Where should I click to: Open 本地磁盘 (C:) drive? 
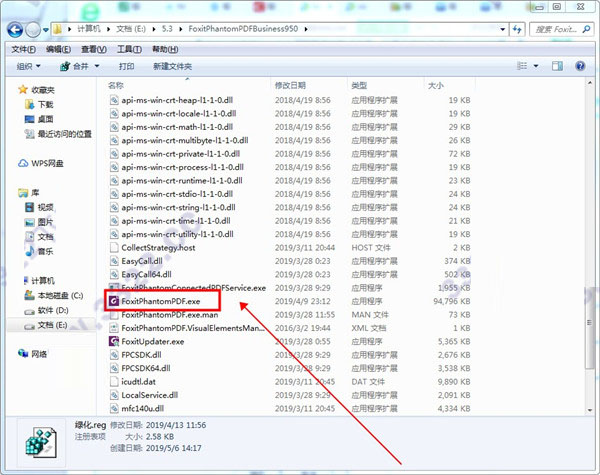(54, 295)
